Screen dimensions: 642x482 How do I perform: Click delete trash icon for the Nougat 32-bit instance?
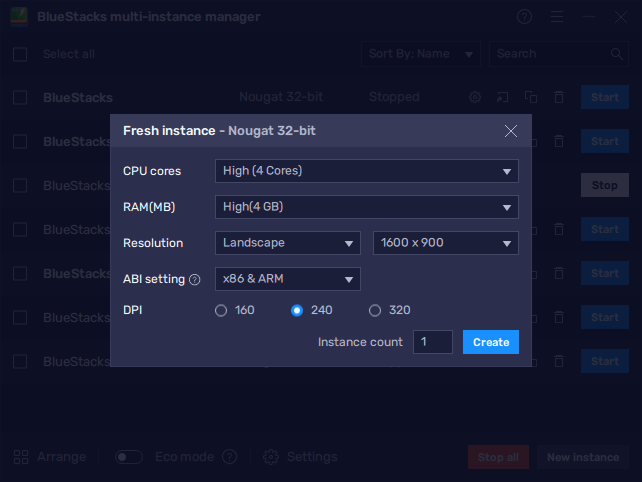pos(559,97)
